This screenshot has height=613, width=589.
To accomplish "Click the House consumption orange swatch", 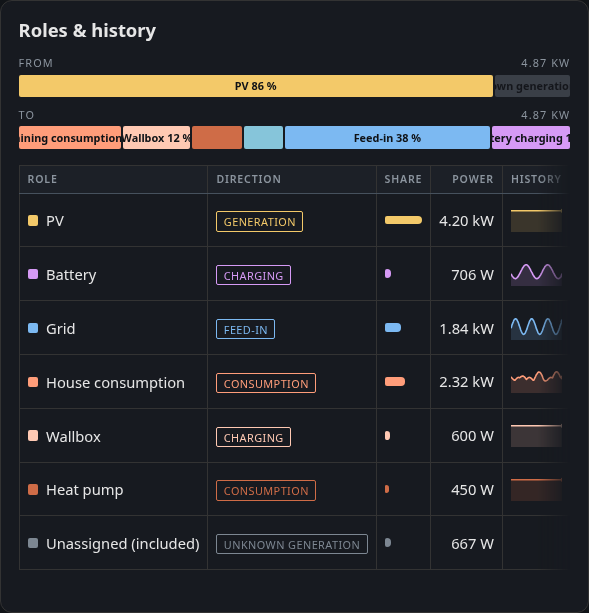I will tap(33, 382).
